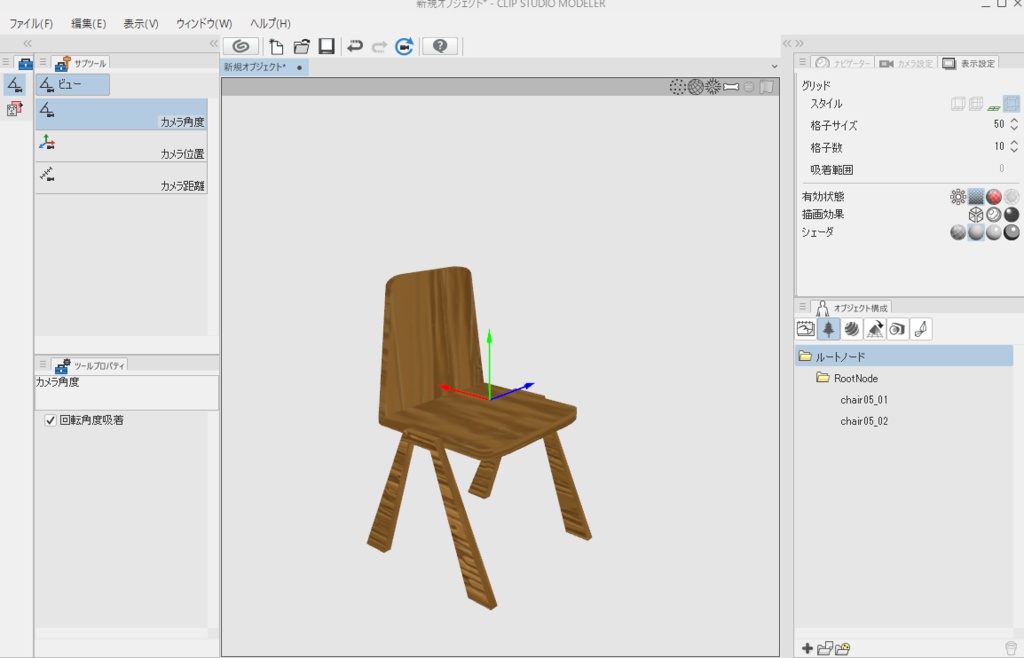The width and height of the screenshot is (1024, 658).
Task: Click the grayed cylinder icon in the viewport bar
Action: click(x=749, y=87)
